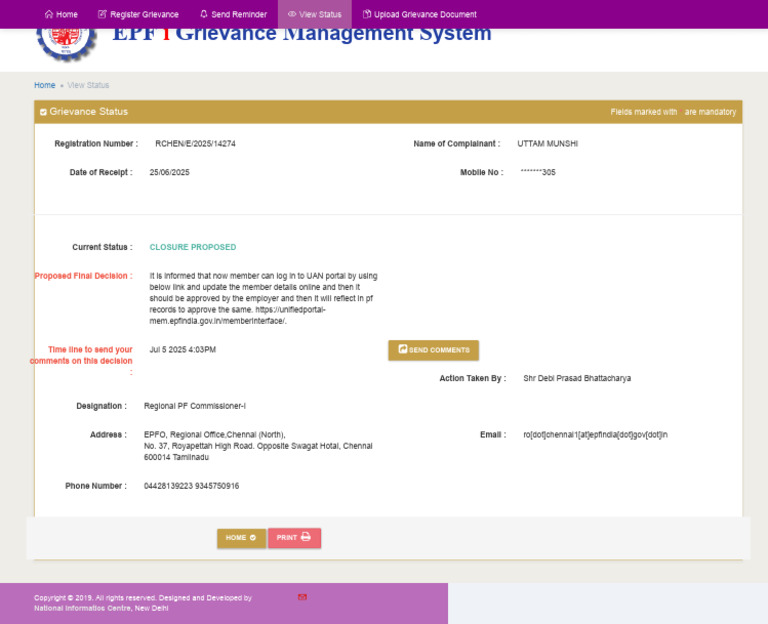Click the gold Home button at bottom
768x624 pixels.
pos(241,538)
